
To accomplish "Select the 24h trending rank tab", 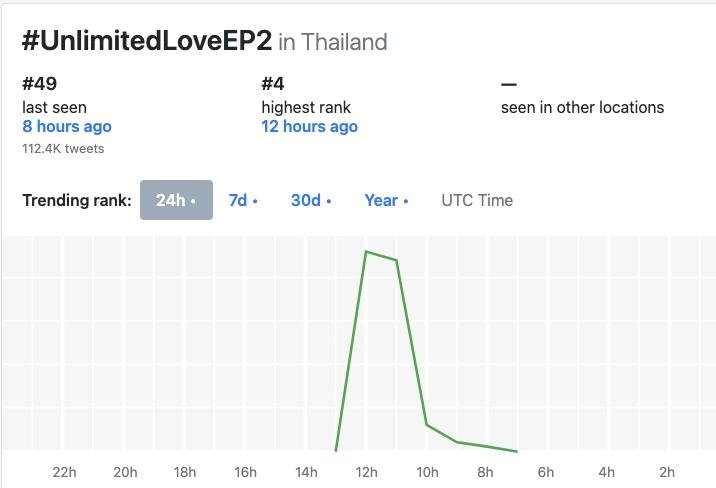I will pyautogui.click(x=176, y=200).
